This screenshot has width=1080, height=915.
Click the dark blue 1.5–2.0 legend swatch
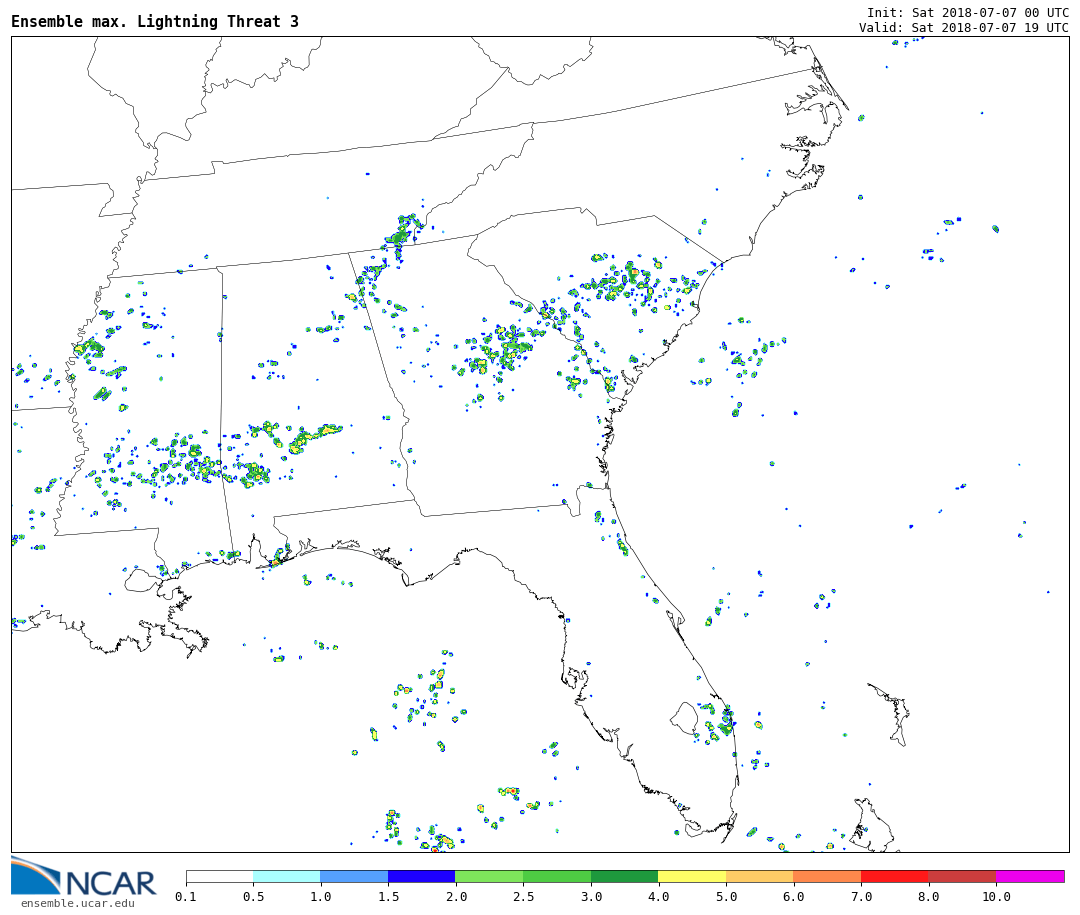coord(421,876)
